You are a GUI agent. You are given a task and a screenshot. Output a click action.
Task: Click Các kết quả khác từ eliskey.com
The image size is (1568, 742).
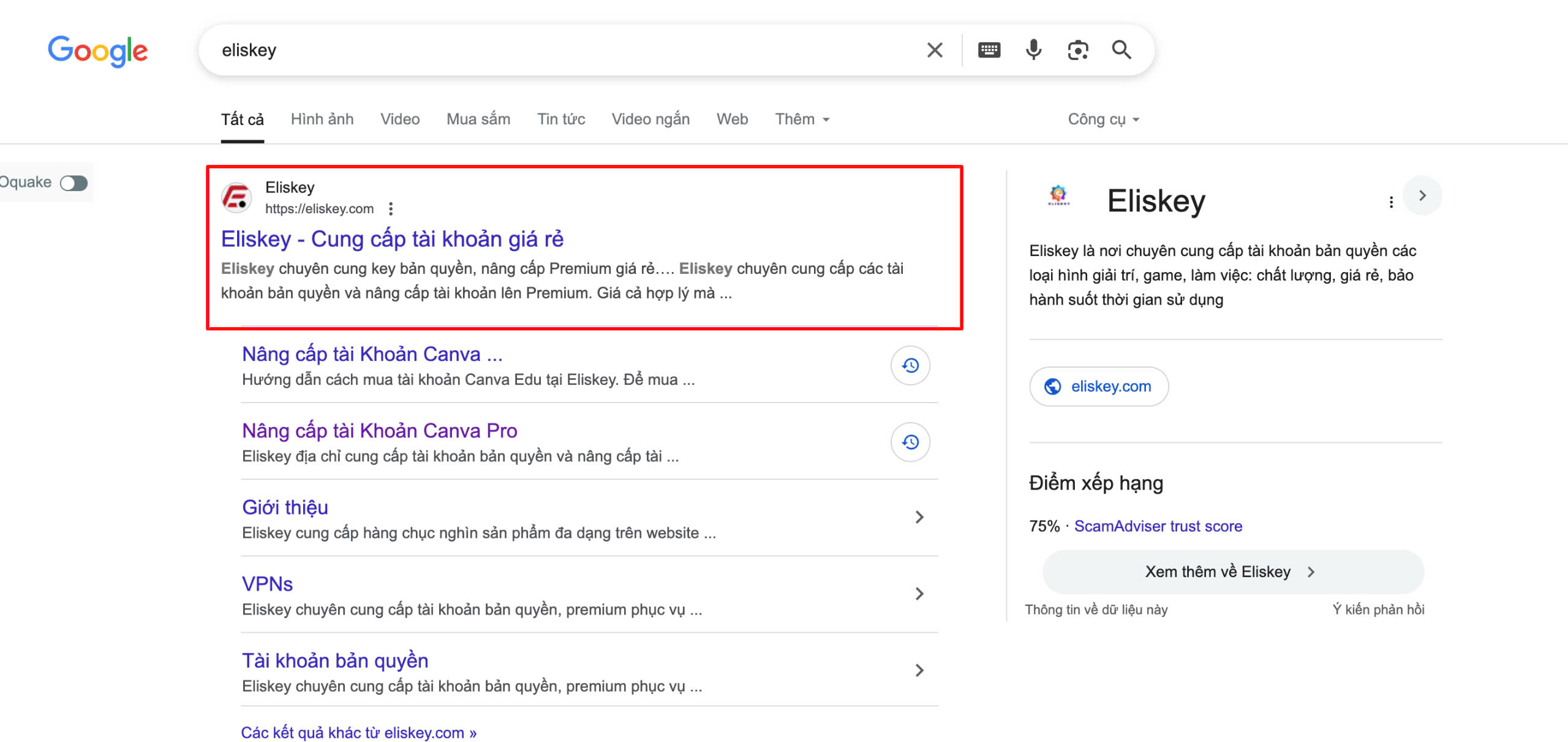point(359,733)
